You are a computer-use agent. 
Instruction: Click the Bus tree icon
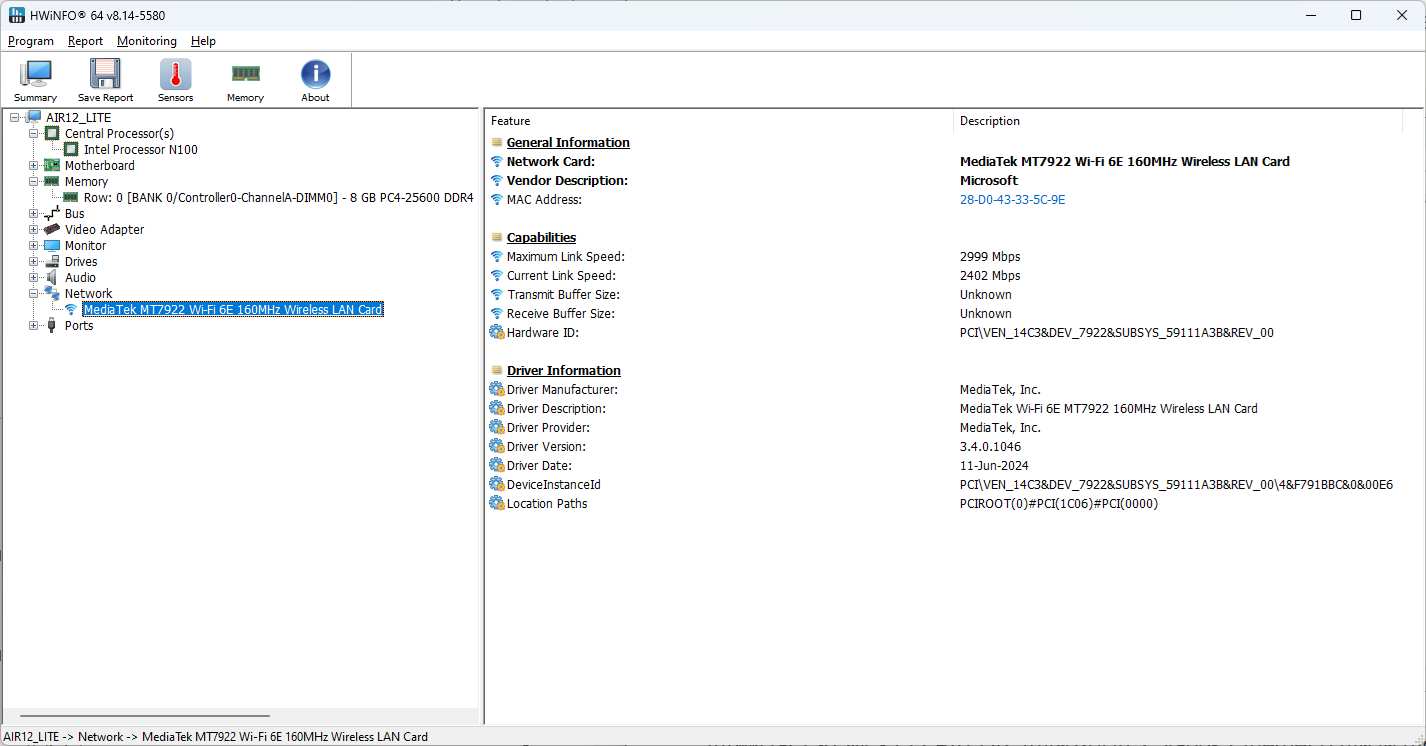(52, 214)
